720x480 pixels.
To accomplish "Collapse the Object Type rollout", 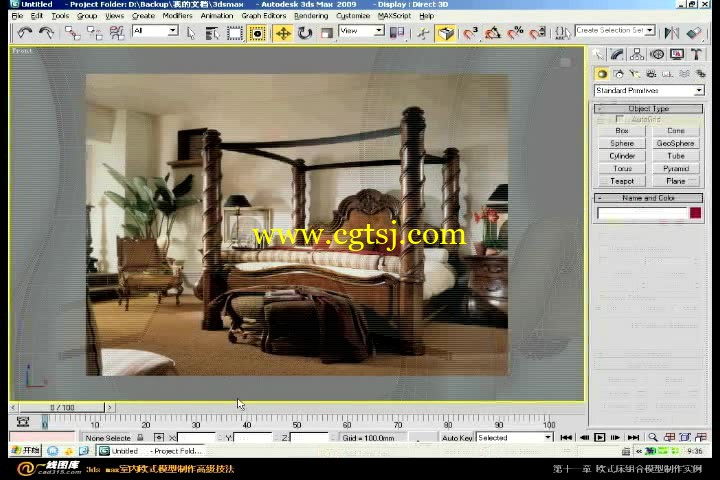I will point(648,108).
